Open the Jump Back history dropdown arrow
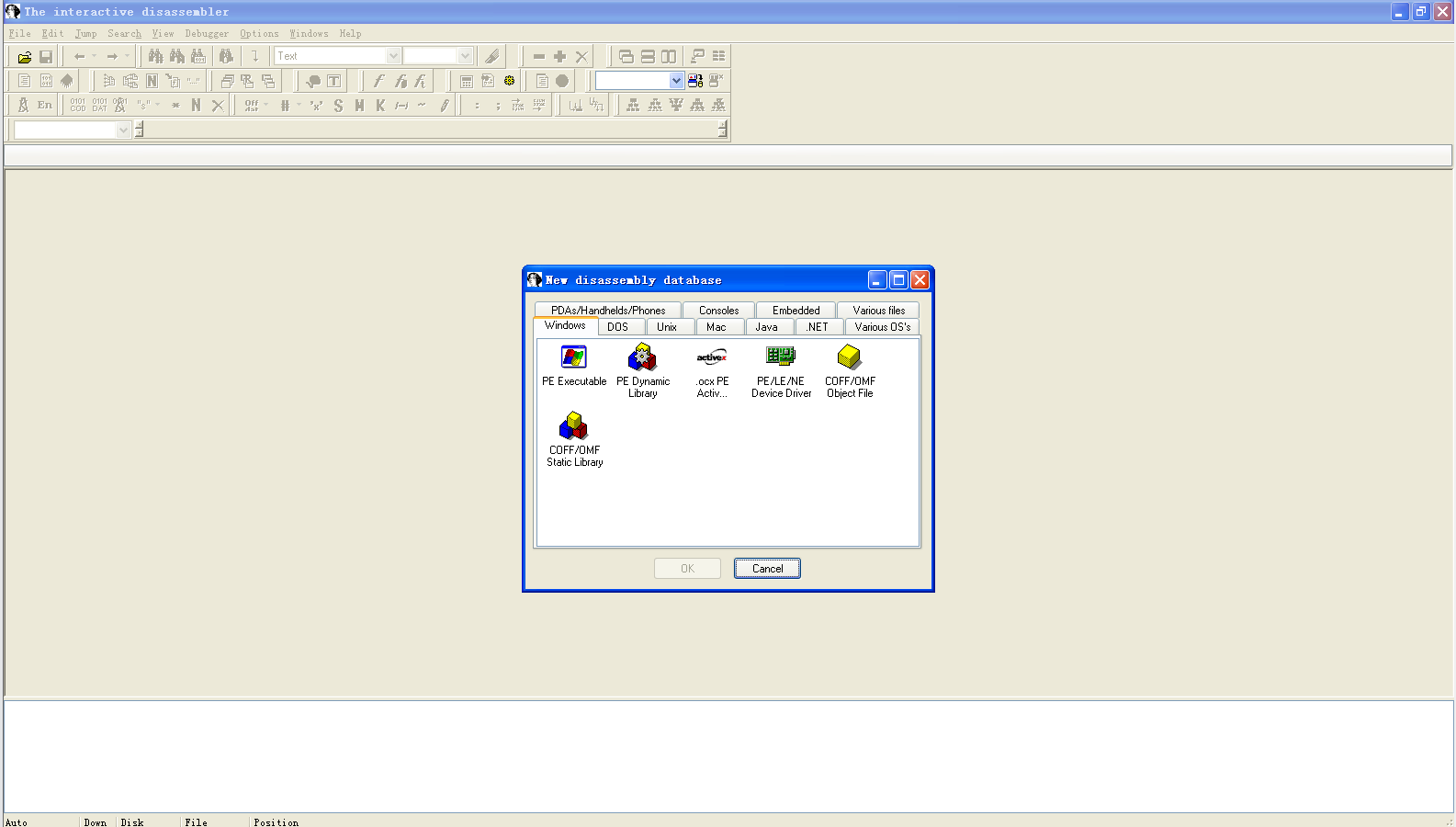Image resolution: width=1456 pixels, height=827 pixels. 94,56
